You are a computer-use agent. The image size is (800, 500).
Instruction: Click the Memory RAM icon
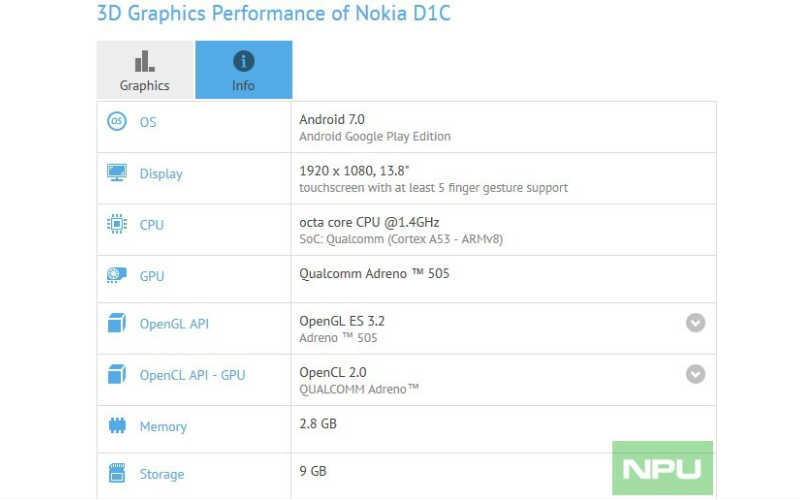click(117, 426)
